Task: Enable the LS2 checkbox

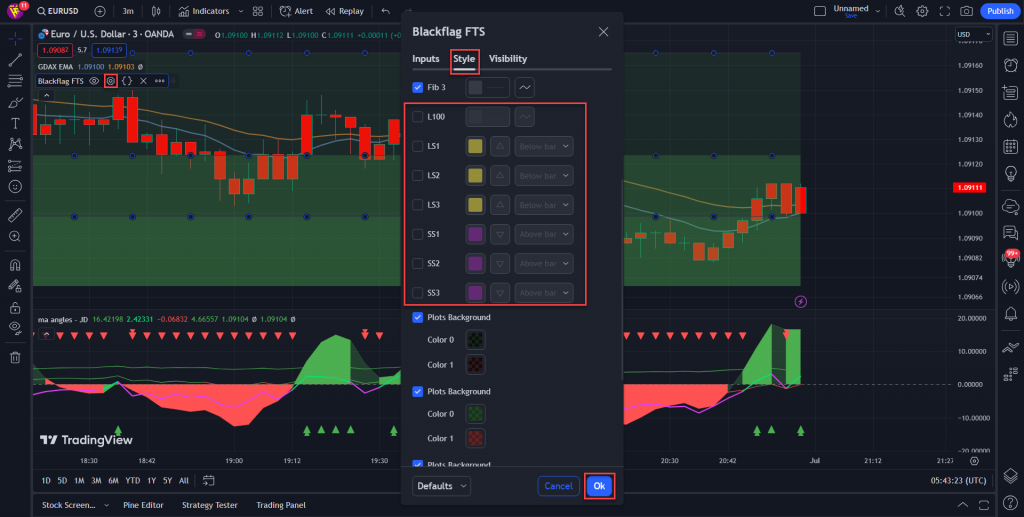Action: (418, 176)
